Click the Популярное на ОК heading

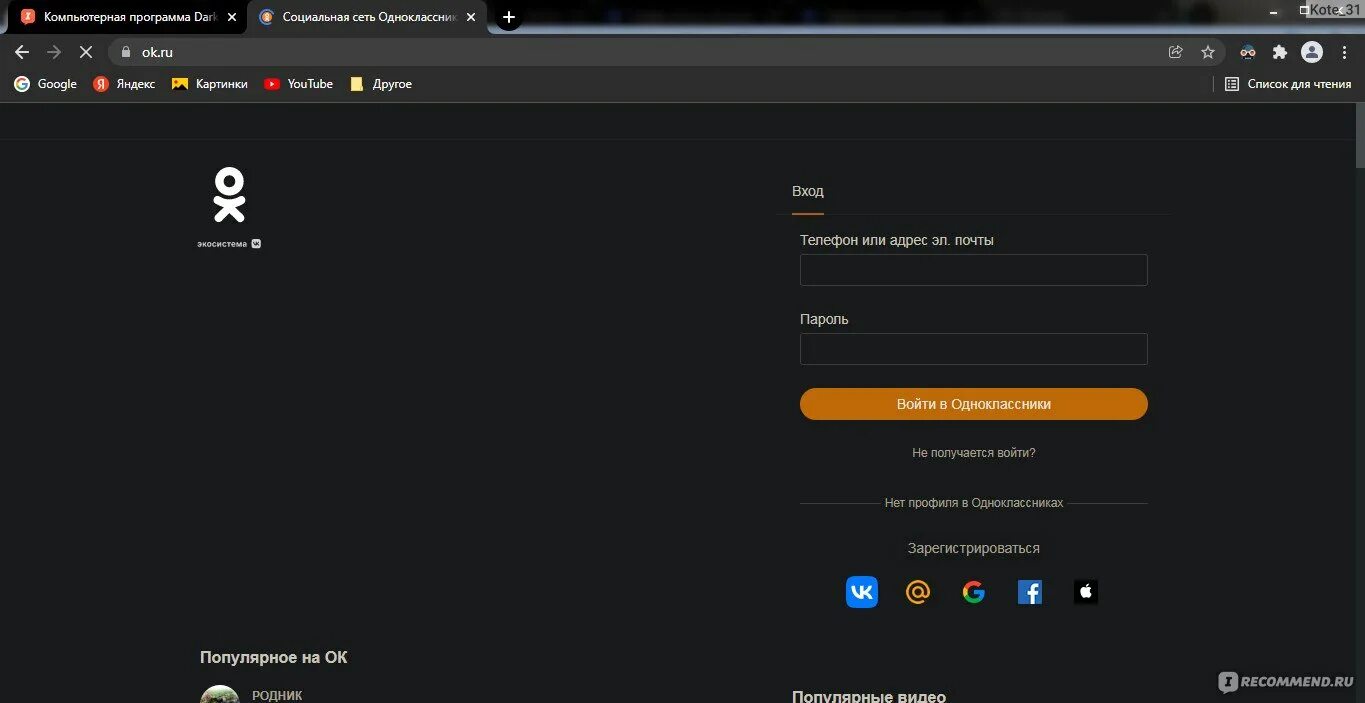coord(274,657)
